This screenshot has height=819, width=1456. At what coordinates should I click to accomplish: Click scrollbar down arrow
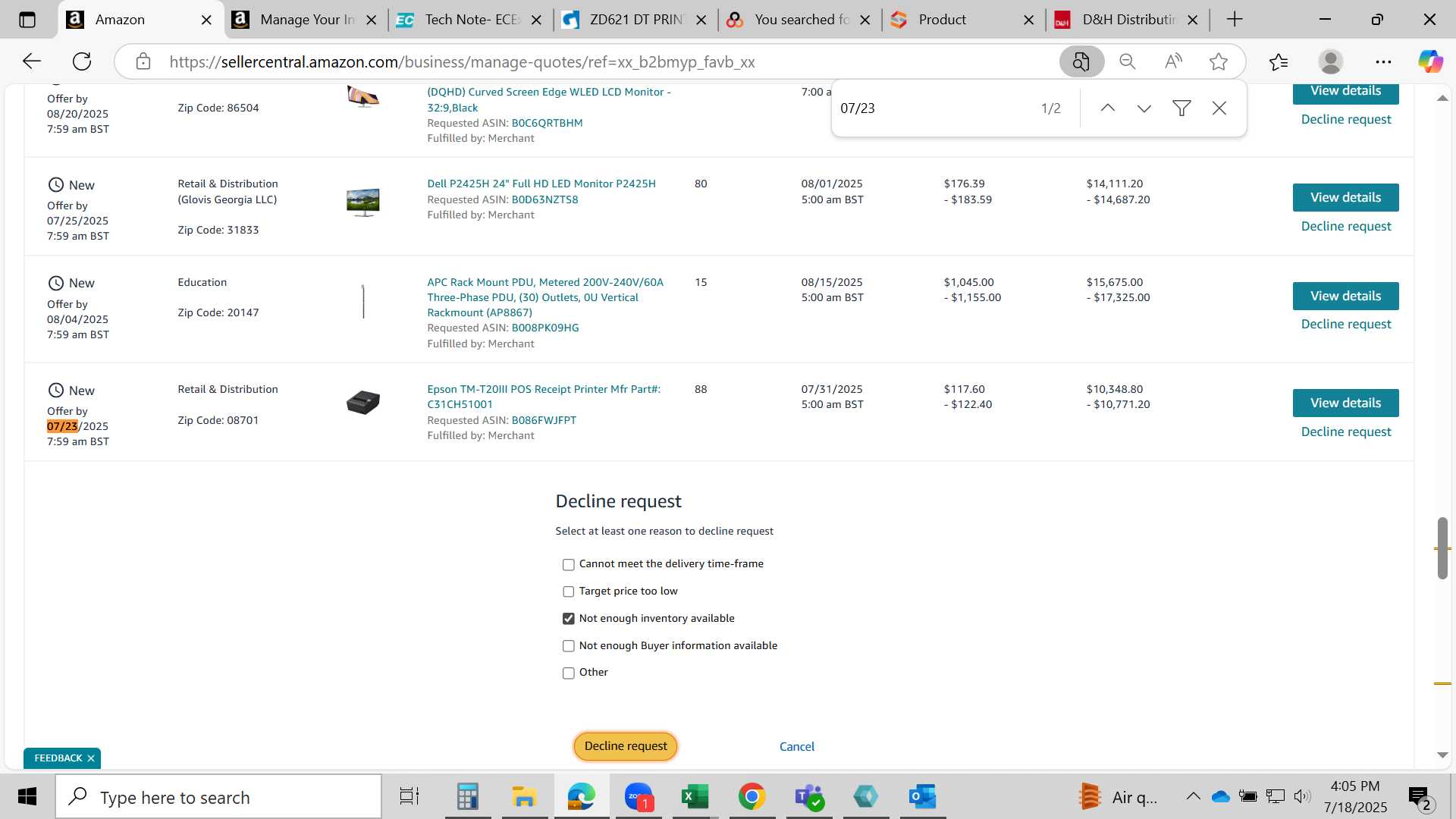click(x=1442, y=755)
